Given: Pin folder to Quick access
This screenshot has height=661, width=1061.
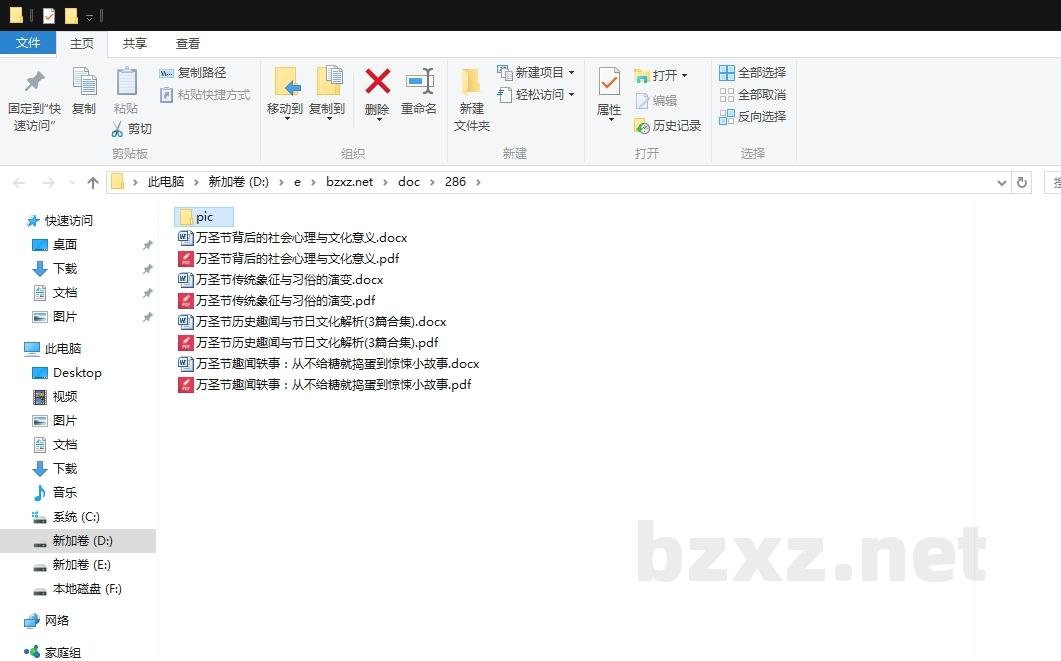Looking at the screenshot, I should tap(34, 100).
